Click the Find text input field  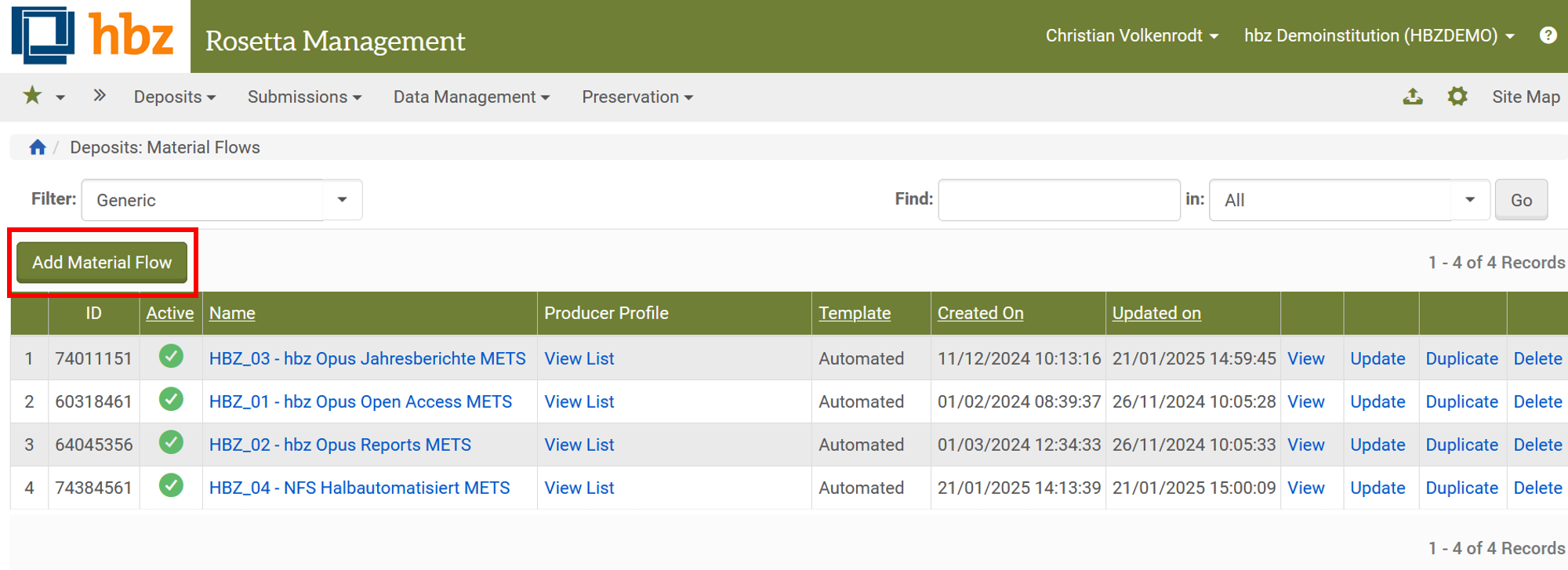pos(1058,200)
